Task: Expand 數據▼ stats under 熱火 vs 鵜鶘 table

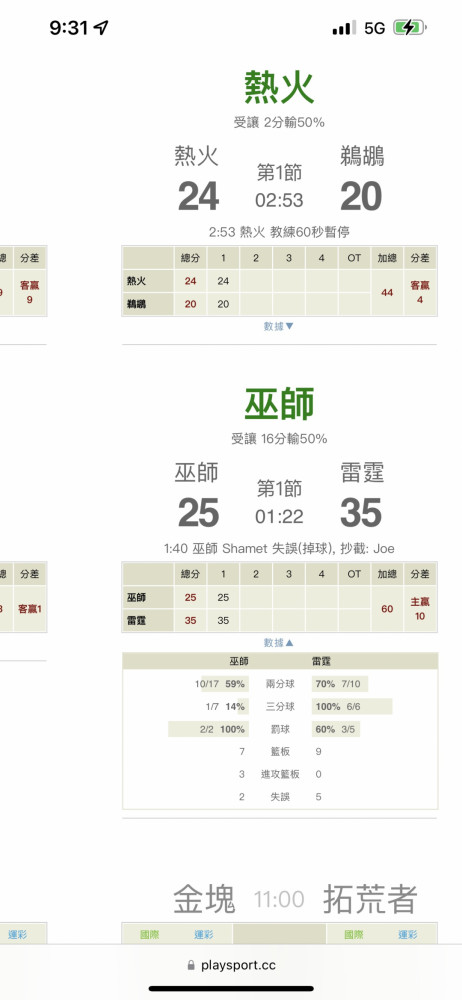Action: (279, 326)
